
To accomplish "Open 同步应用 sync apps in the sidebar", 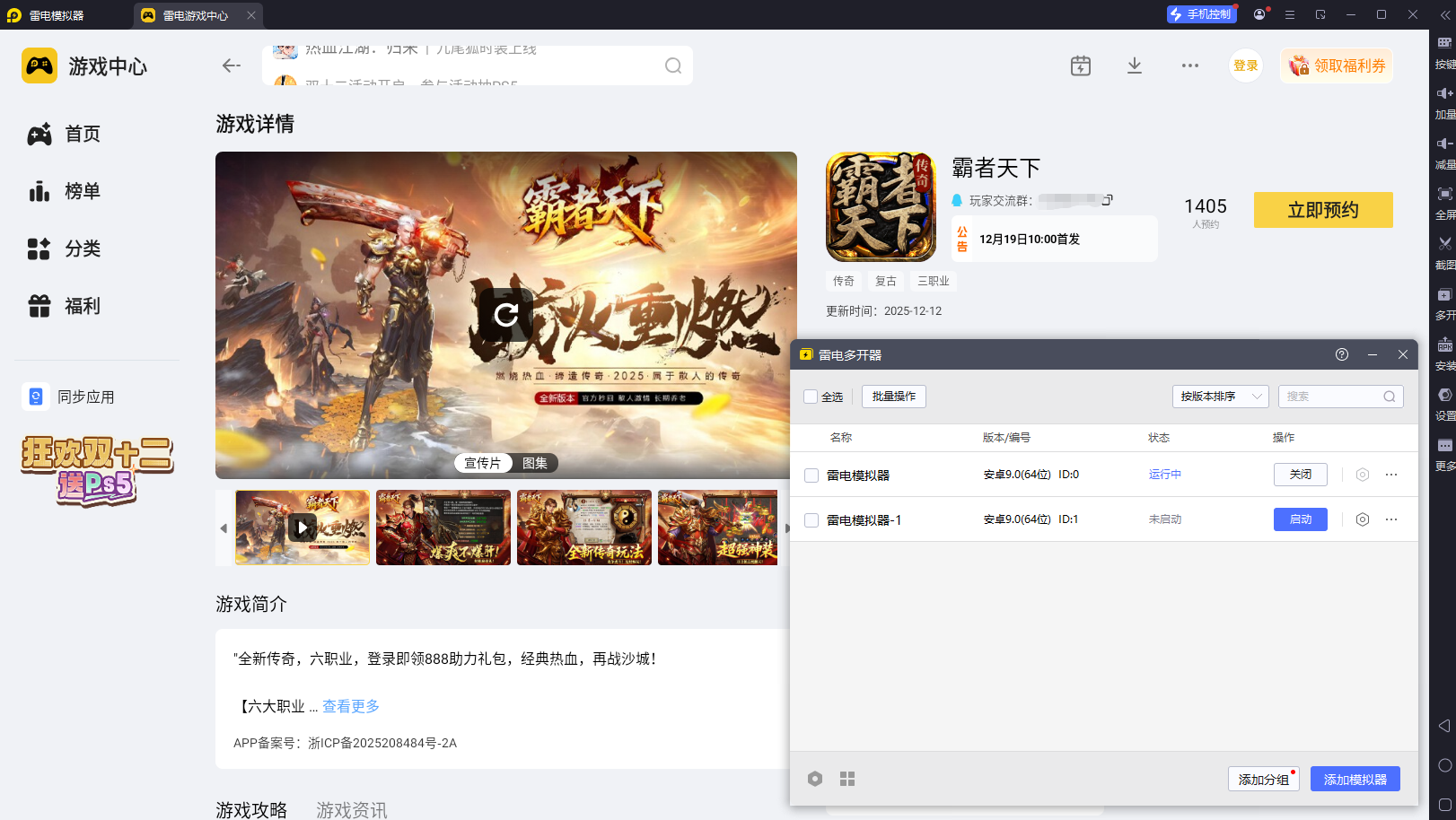I will tap(69, 397).
